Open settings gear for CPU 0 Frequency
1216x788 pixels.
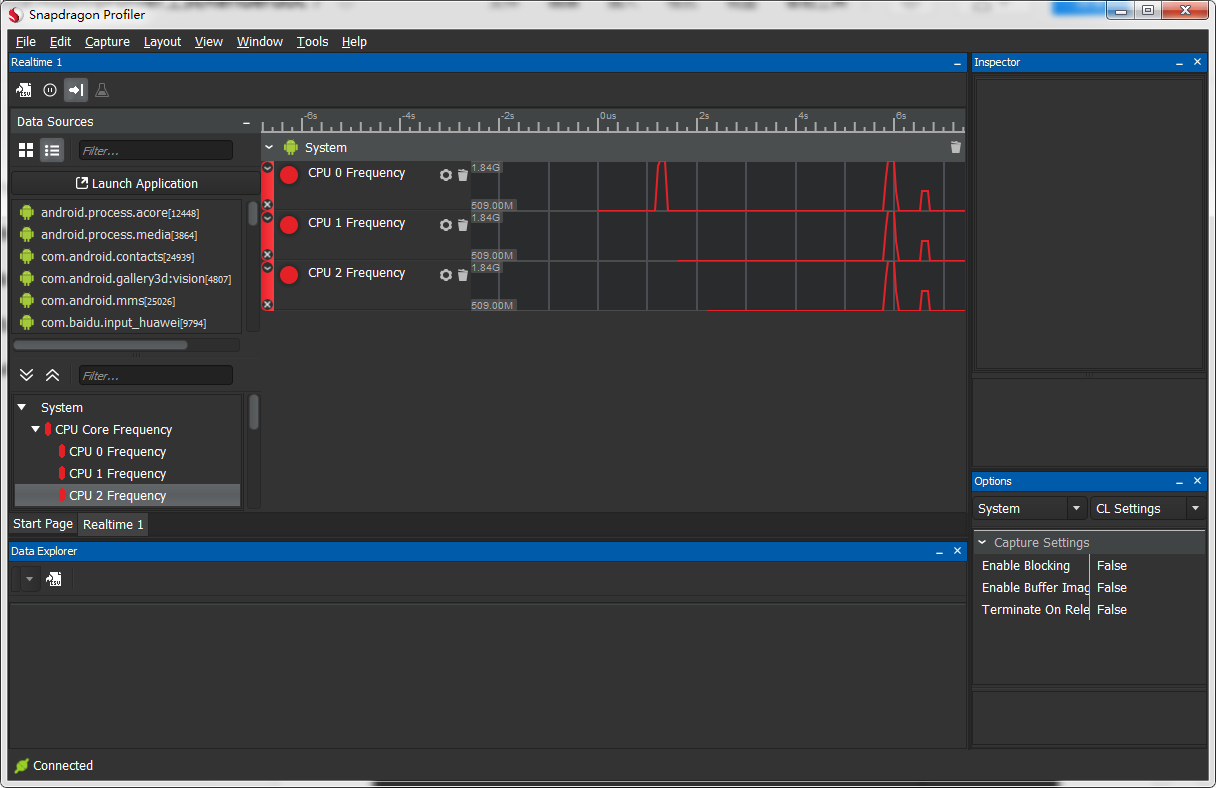click(445, 174)
